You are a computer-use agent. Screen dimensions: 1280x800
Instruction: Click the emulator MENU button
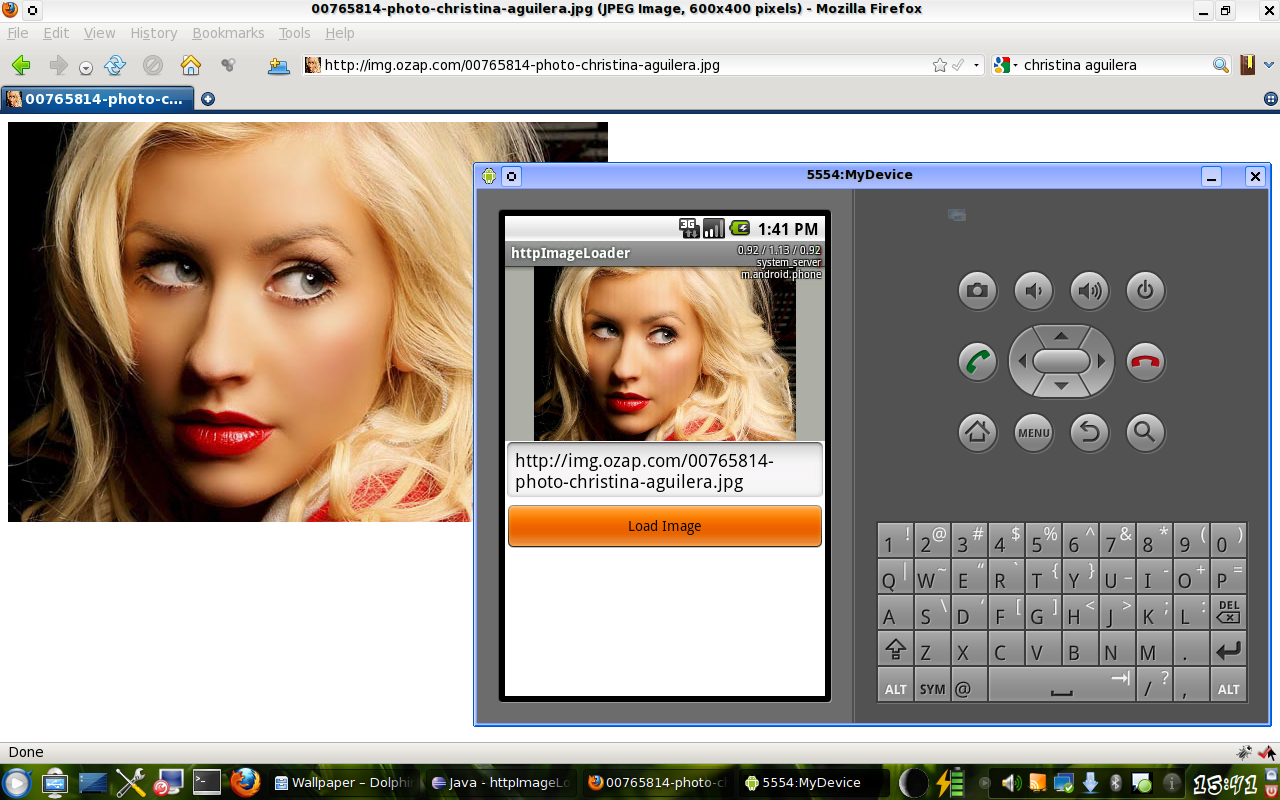(x=1033, y=432)
